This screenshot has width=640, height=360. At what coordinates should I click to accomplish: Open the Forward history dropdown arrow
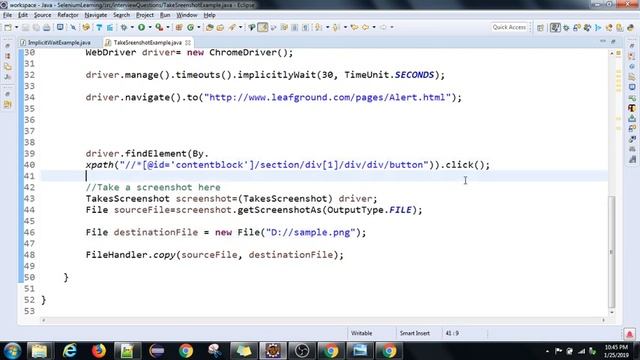pos(392,27)
